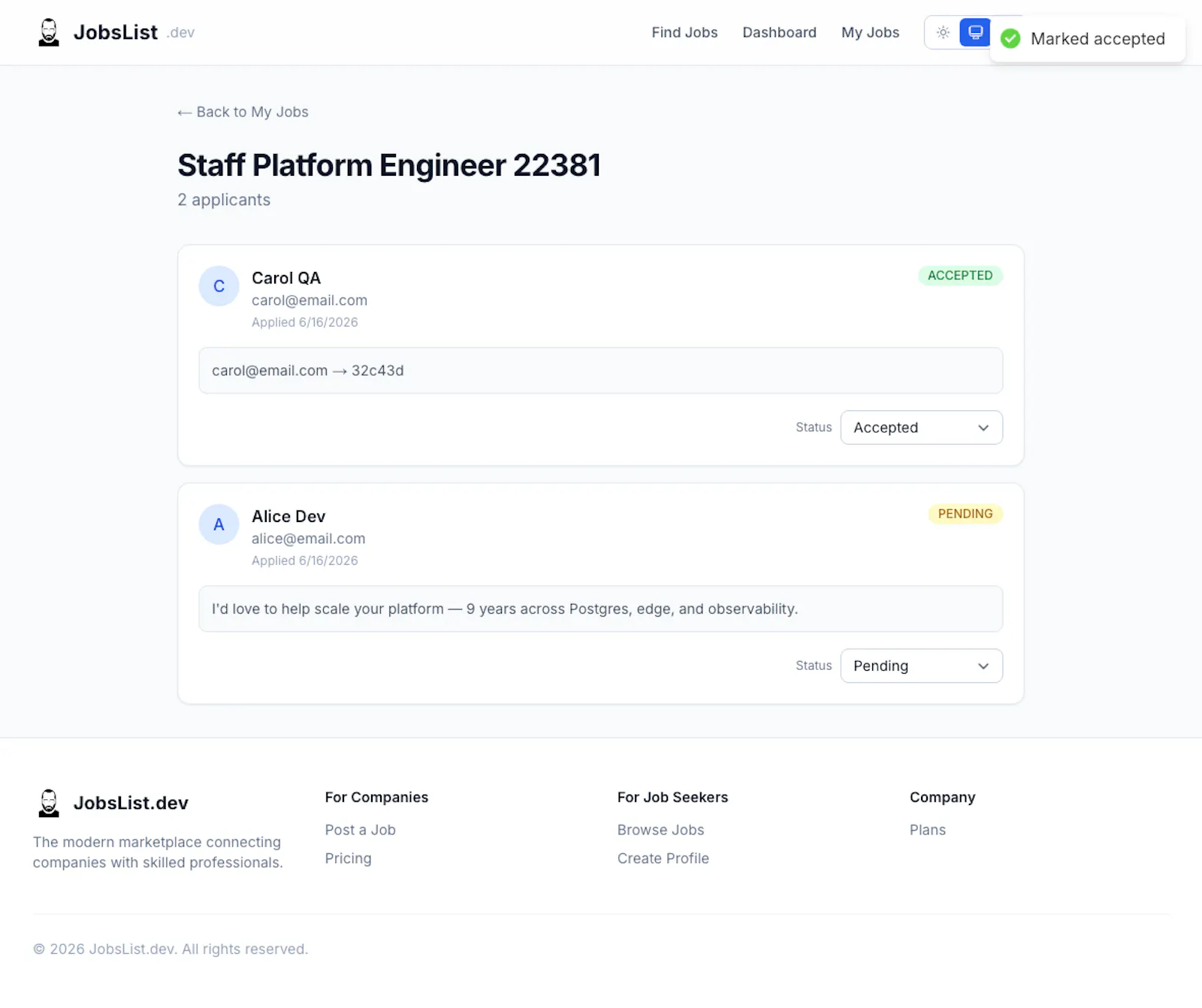1202x1008 pixels.
Task: Open Plans footer link
Action: (927, 830)
